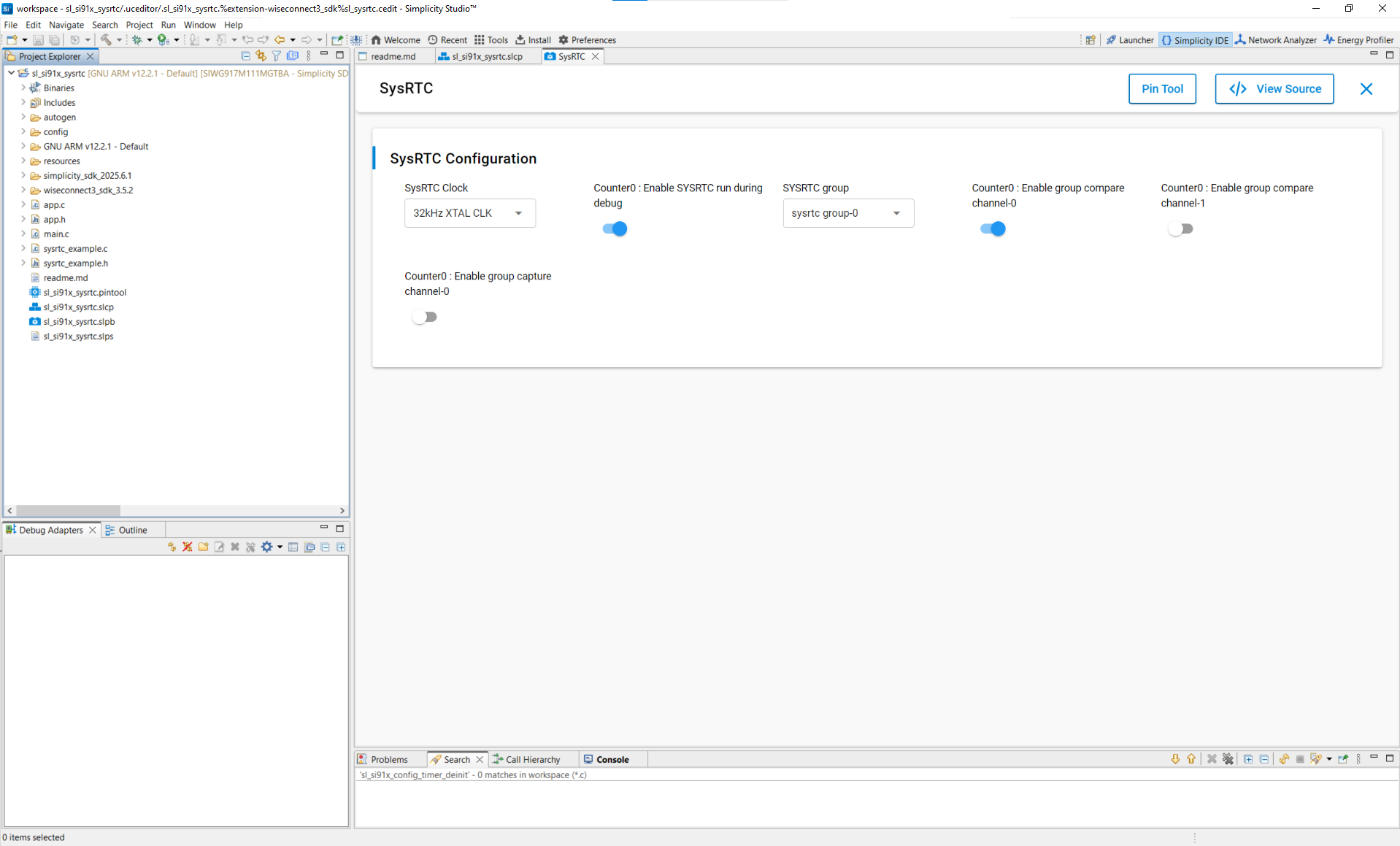Screen dimensions: 1400x846
Task: Expand the config folder in Project Explorer
Action: (x=23, y=132)
